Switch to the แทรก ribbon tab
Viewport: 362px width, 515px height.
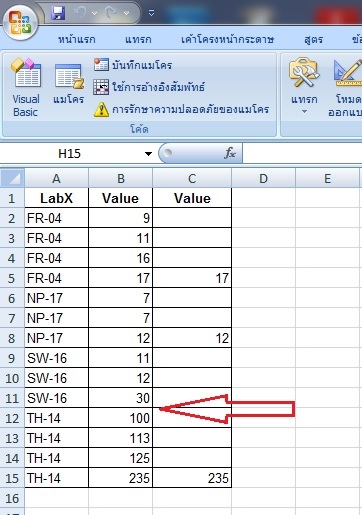(x=138, y=40)
